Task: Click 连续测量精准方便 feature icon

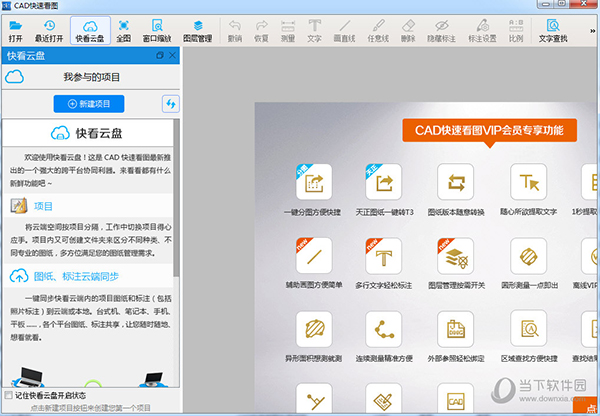Action: pyautogui.click(x=383, y=329)
